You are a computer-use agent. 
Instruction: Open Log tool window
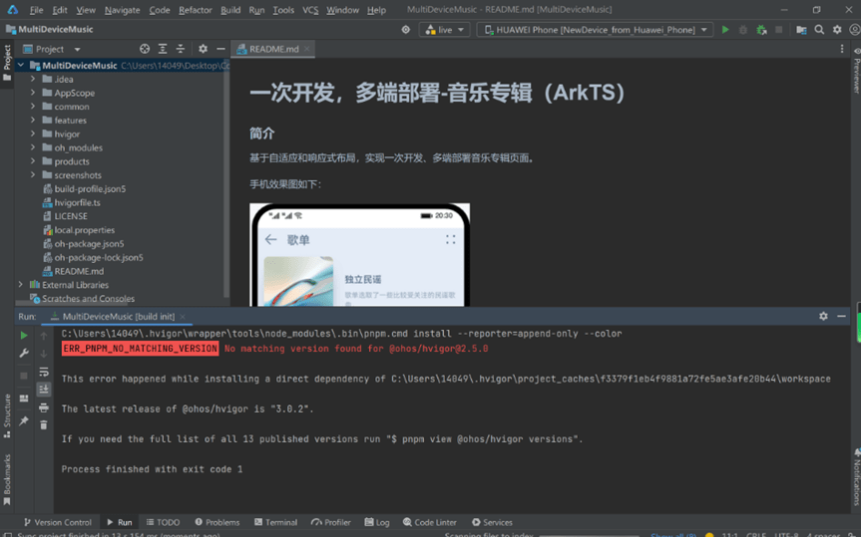[x=377, y=522]
